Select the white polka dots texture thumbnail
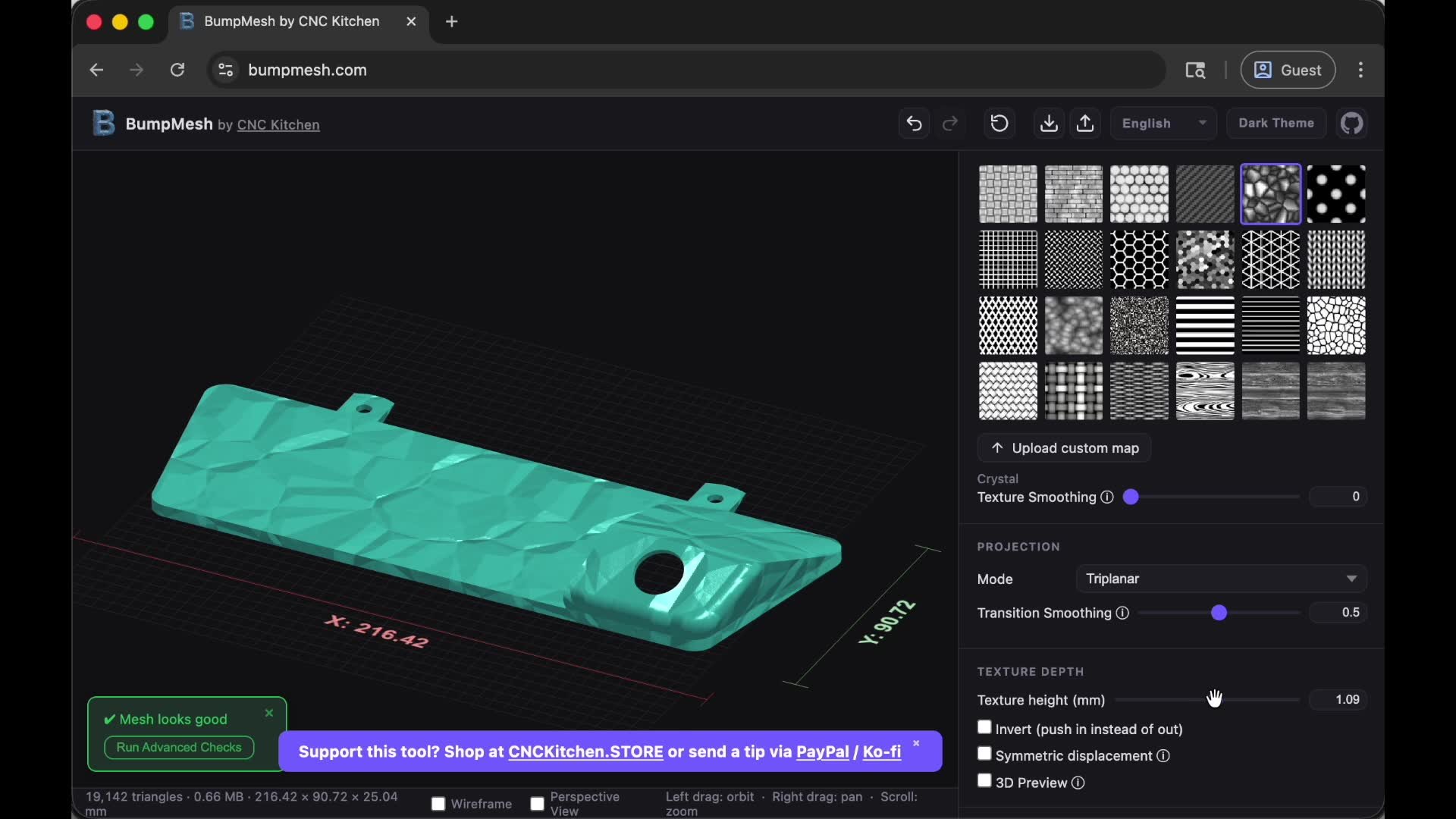The width and height of the screenshot is (1456, 819). pyautogui.click(x=1336, y=194)
